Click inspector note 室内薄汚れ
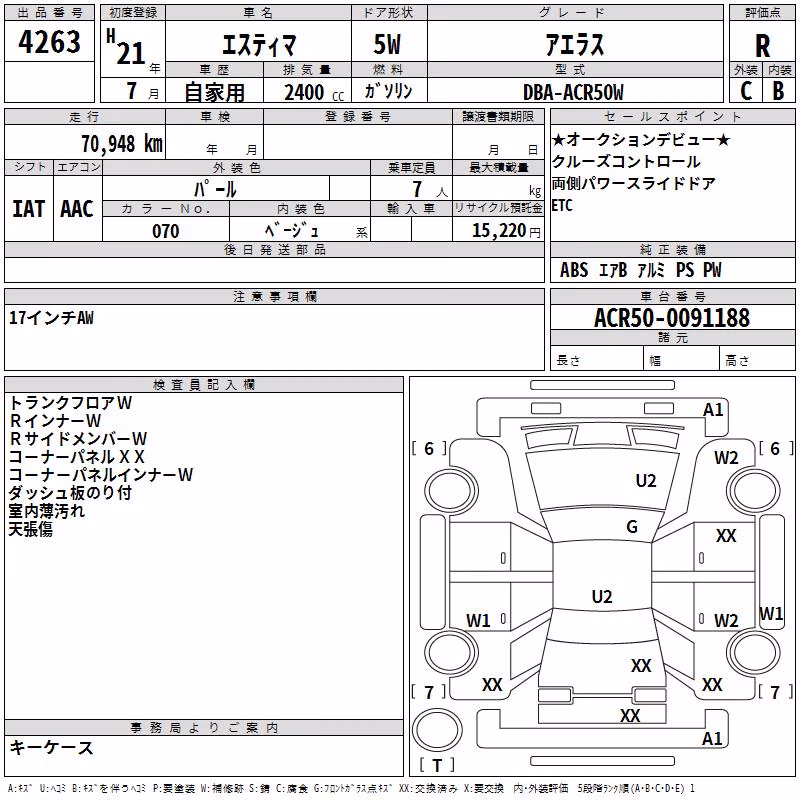800x800 pixels. tap(46, 510)
